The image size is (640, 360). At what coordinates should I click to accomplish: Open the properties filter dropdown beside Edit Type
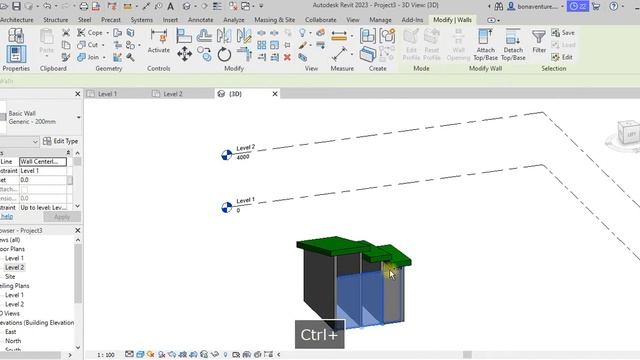35,142
